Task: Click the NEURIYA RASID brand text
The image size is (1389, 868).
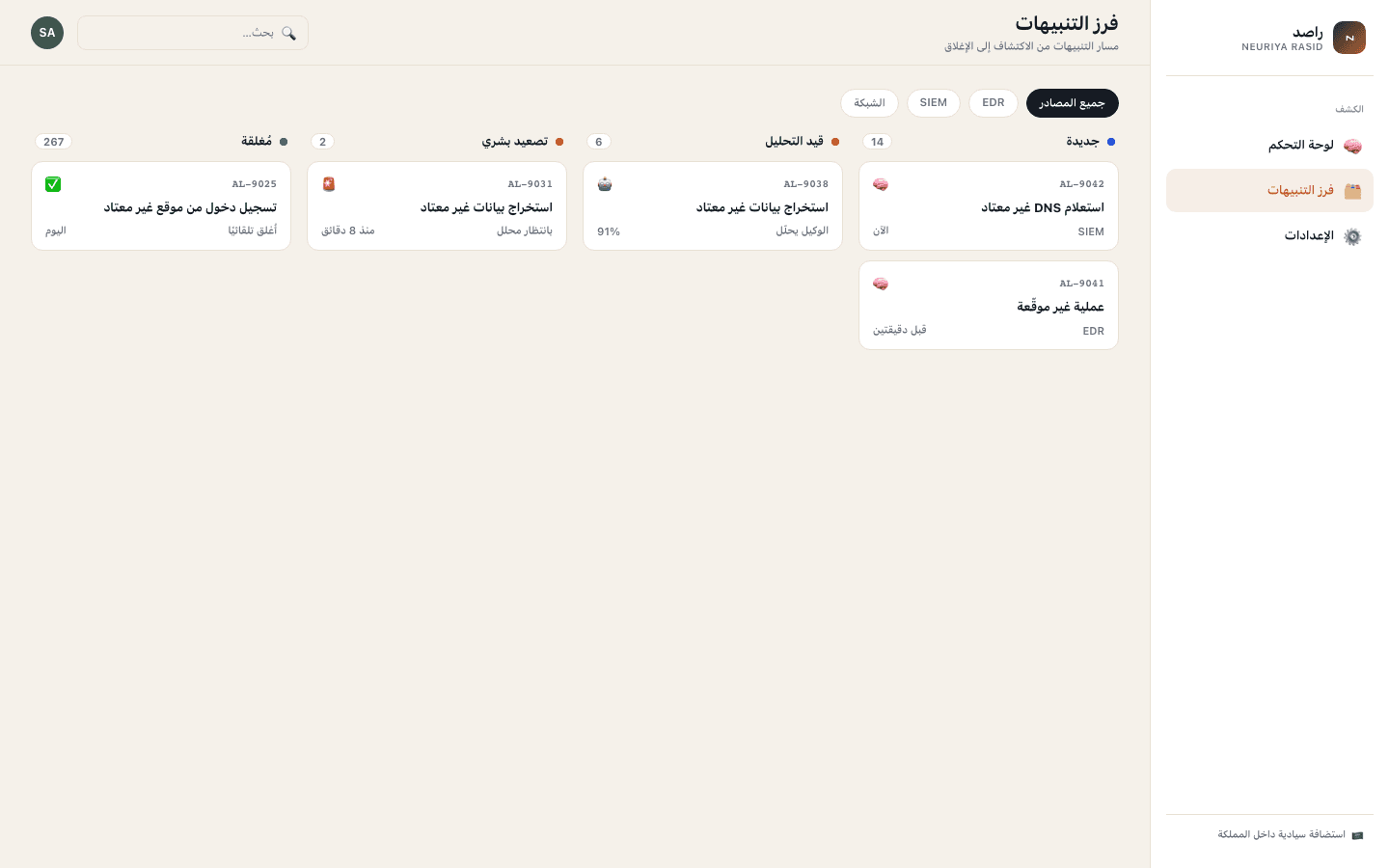Action: coord(1282,47)
